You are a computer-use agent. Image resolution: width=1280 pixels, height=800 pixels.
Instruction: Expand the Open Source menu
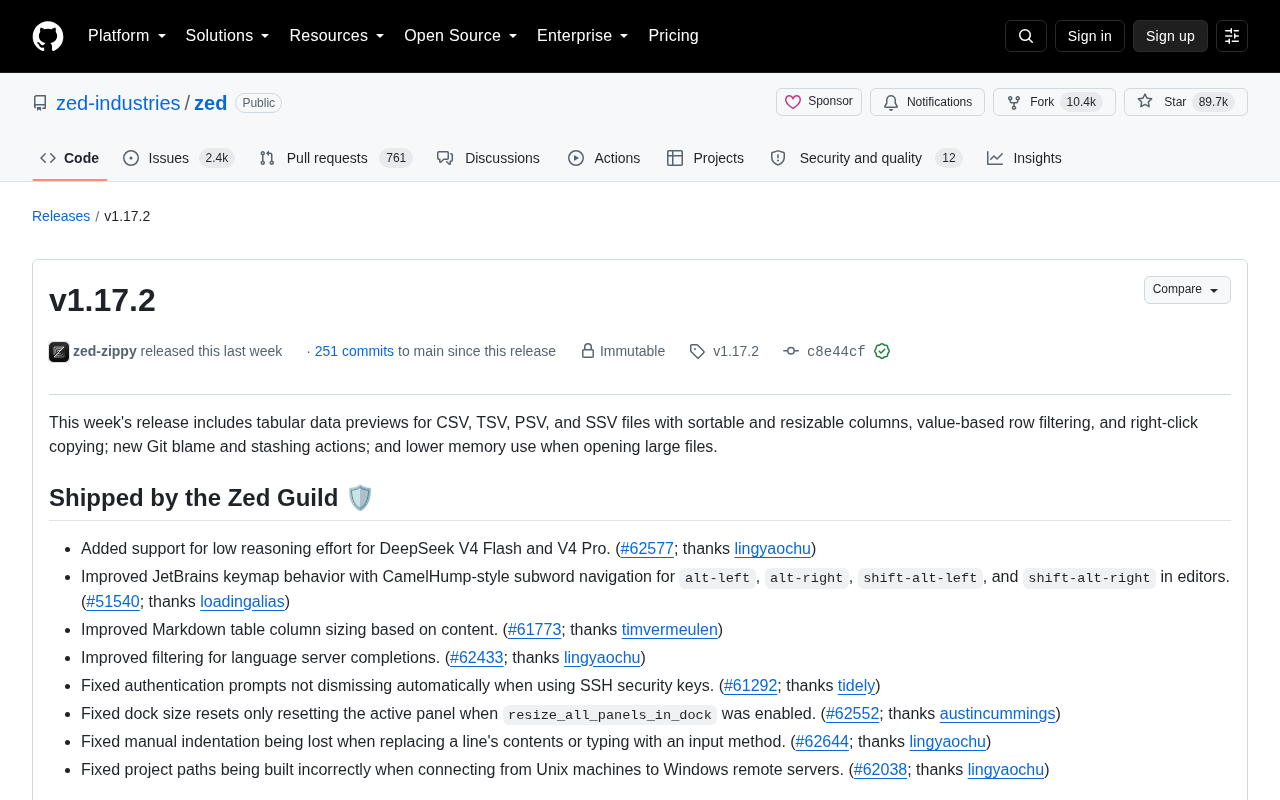click(461, 36)
